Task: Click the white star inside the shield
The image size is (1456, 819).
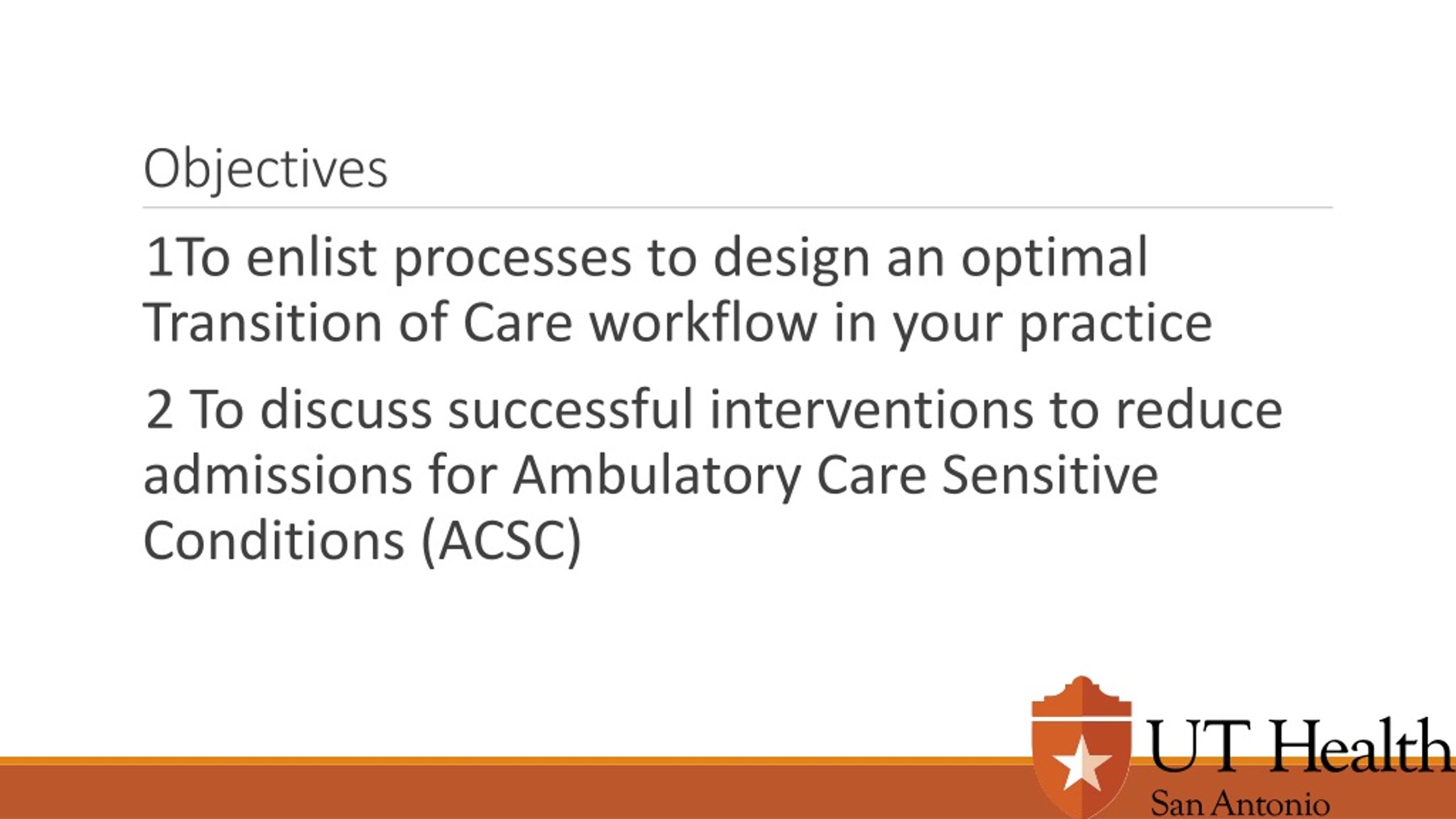Action: pyautogui.click(x=1081, y=764)
